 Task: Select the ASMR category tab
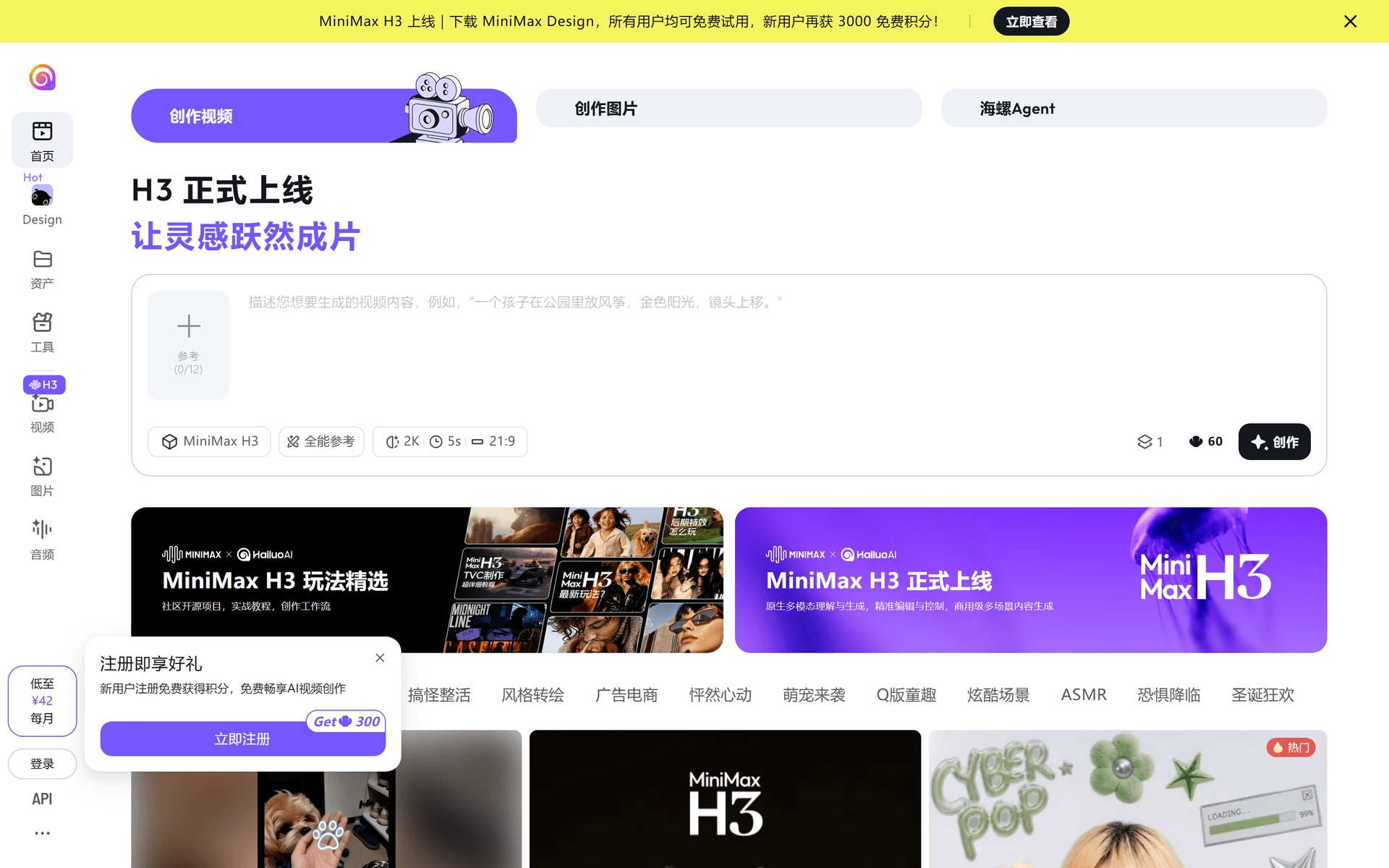[1084, 695]
